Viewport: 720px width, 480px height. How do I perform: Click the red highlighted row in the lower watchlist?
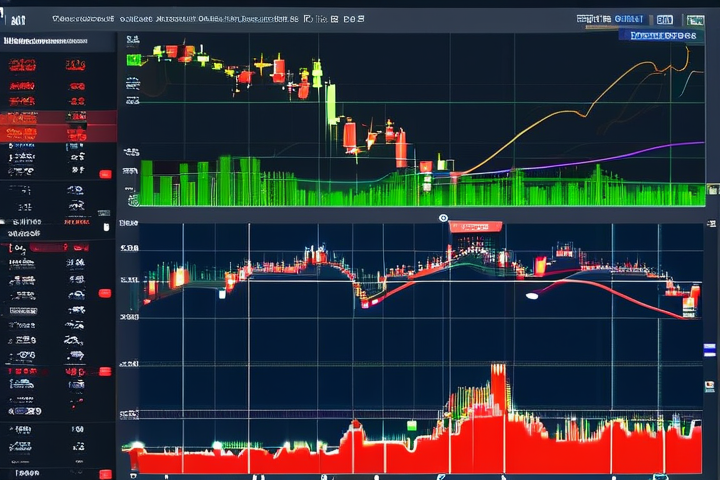pyautogui.click(x=50, y=372)
